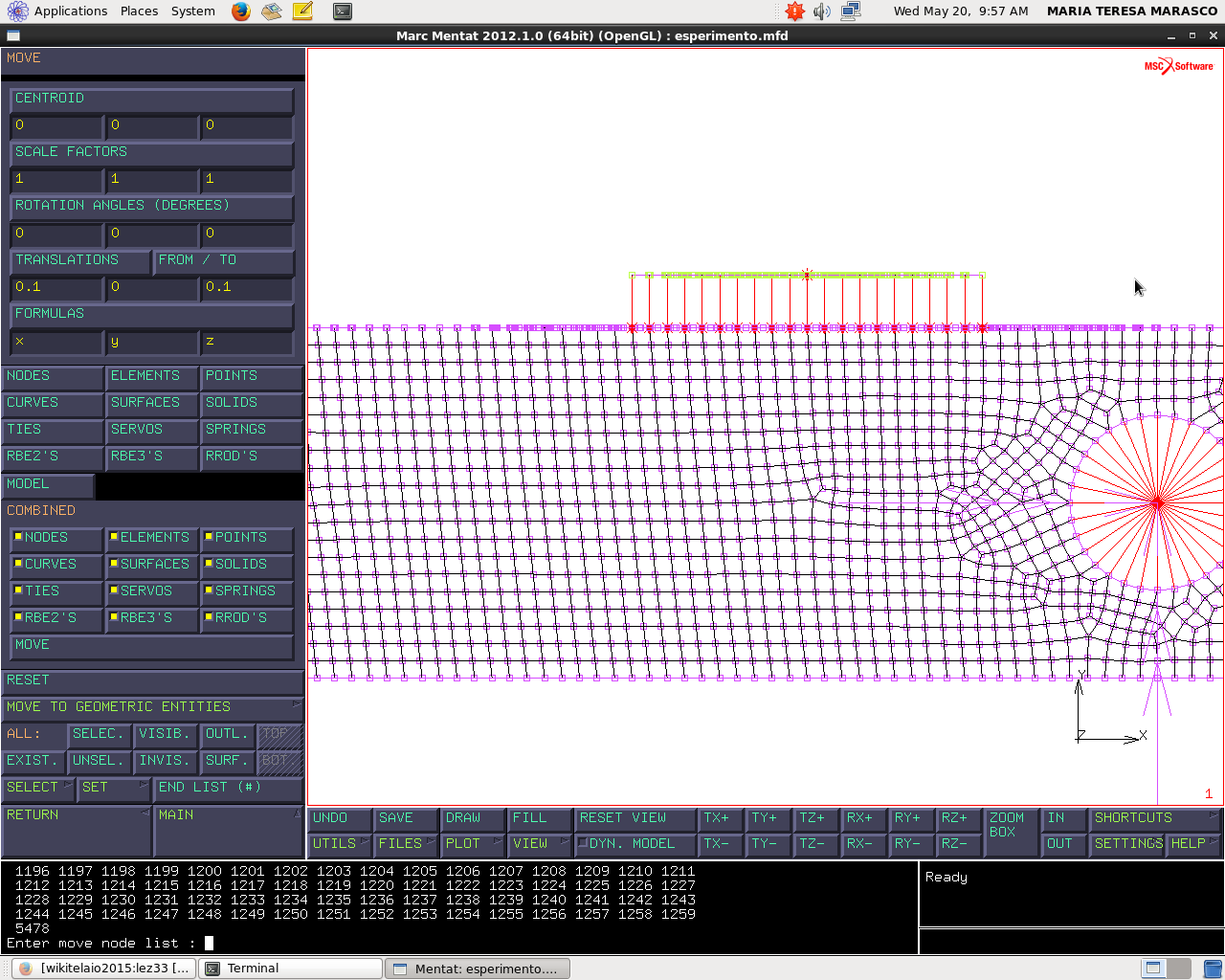Toggle the combined ELEMENTS option
Screen dimensions: 1225x980
152,538
